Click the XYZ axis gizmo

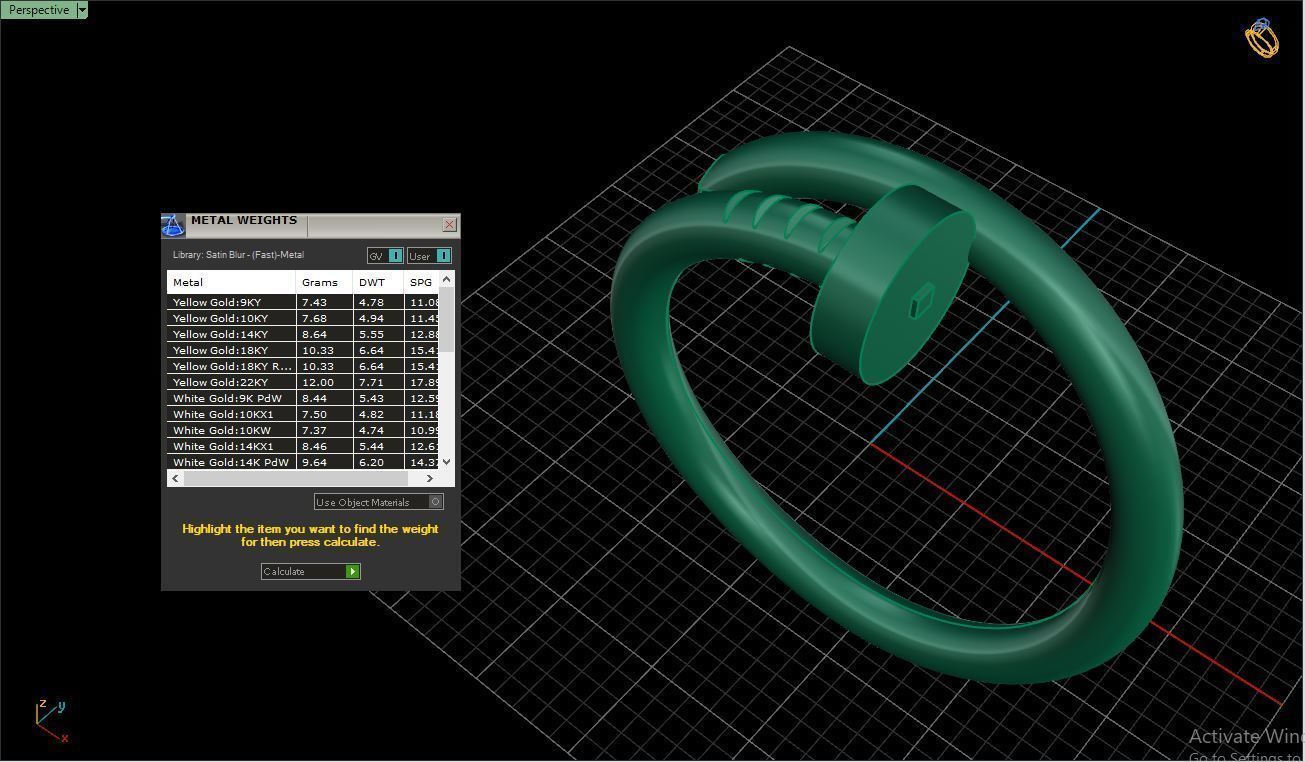tap(51, 721)
